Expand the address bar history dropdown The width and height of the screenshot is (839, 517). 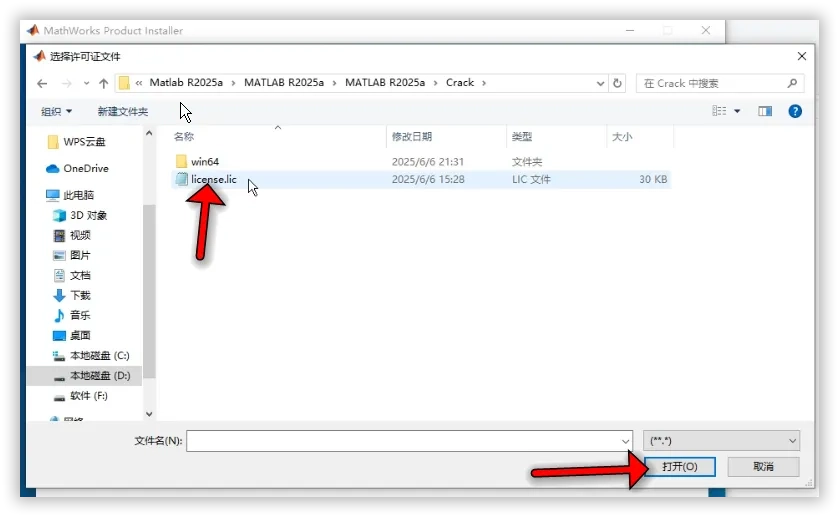(x=600, y=83)
